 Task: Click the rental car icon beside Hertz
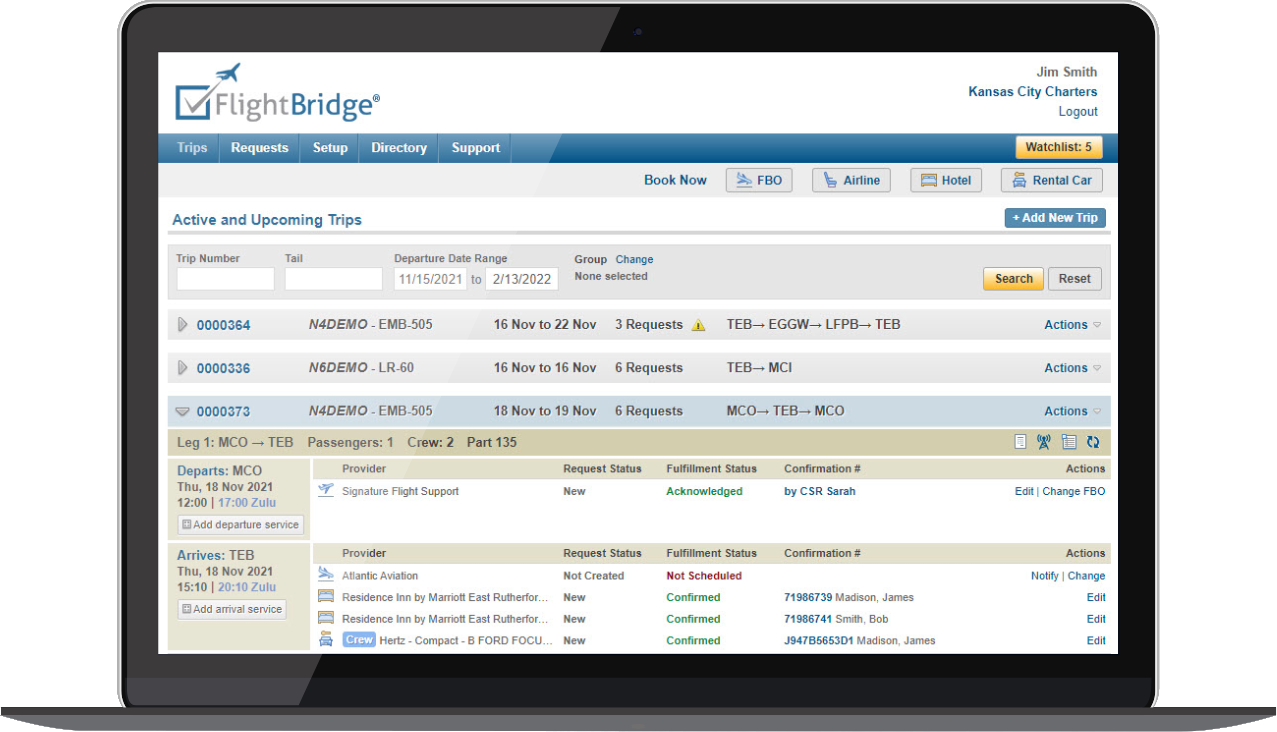coord(326,640)
